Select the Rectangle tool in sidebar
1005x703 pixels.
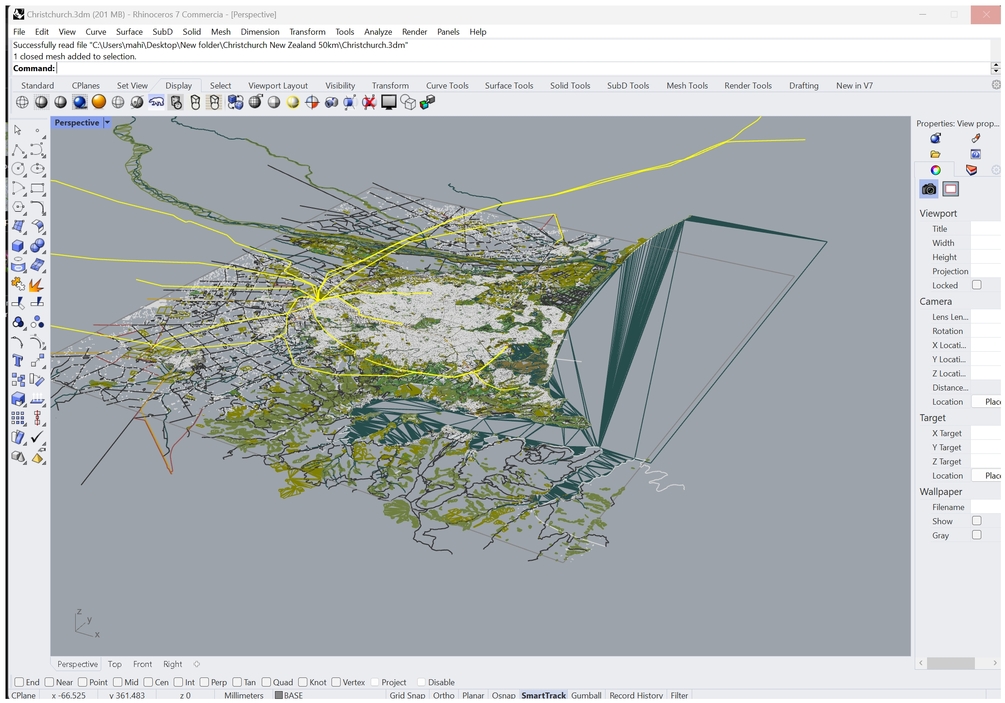pos(38,188)
